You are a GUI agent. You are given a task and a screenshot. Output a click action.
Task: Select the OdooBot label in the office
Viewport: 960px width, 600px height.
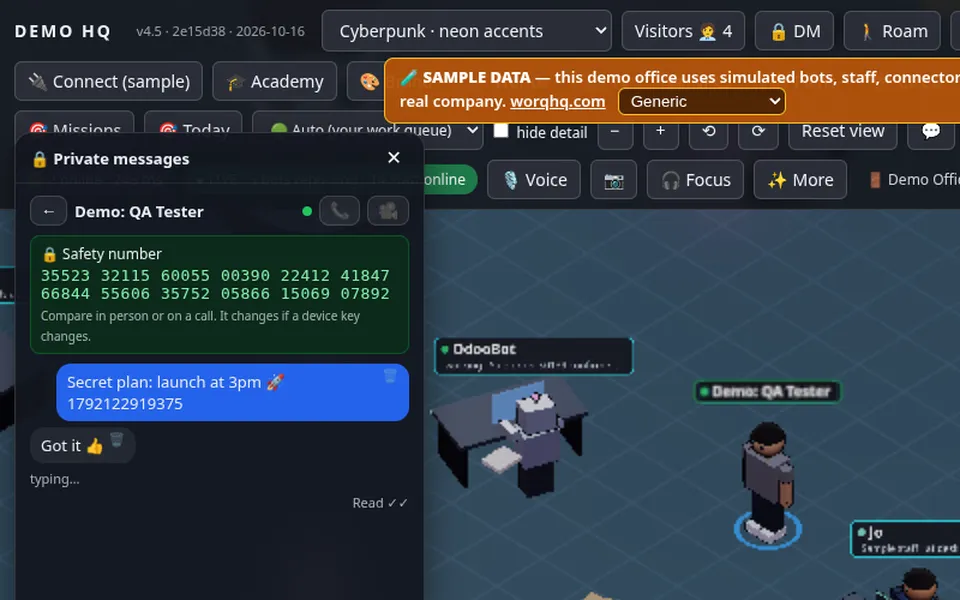click(533, 356)
